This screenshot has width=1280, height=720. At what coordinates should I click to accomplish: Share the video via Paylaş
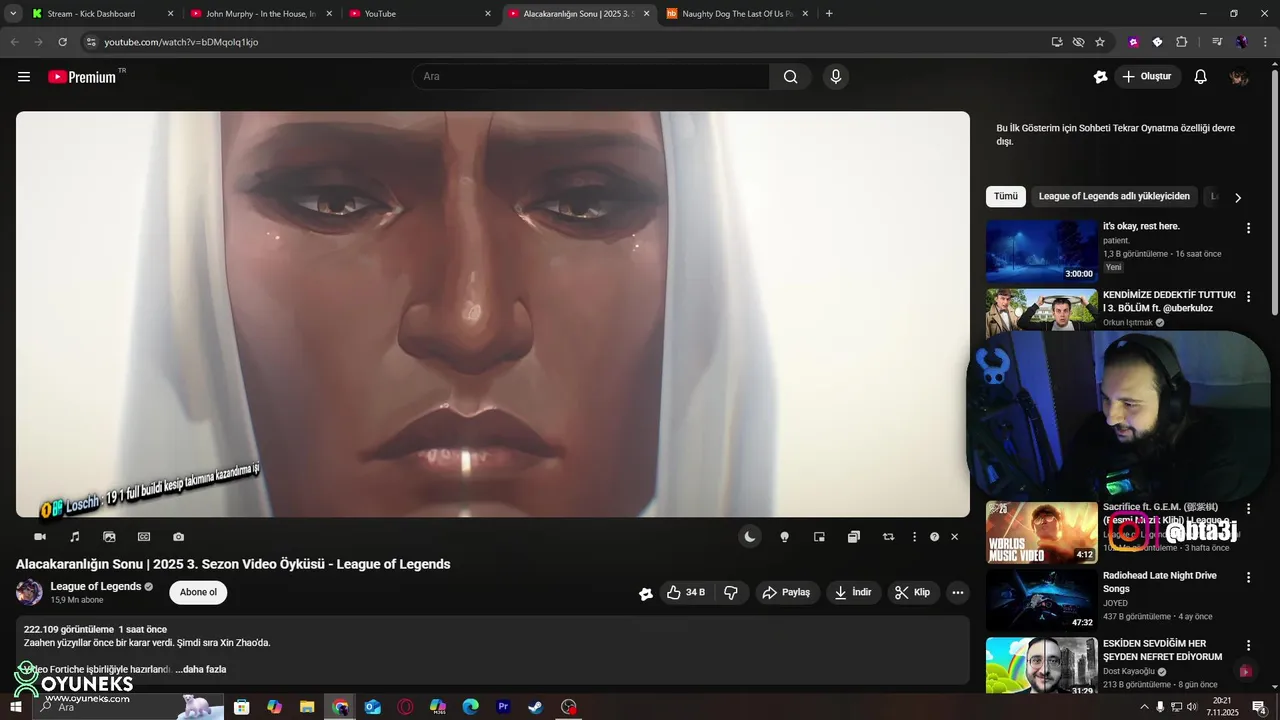click(x=786, y=593)
